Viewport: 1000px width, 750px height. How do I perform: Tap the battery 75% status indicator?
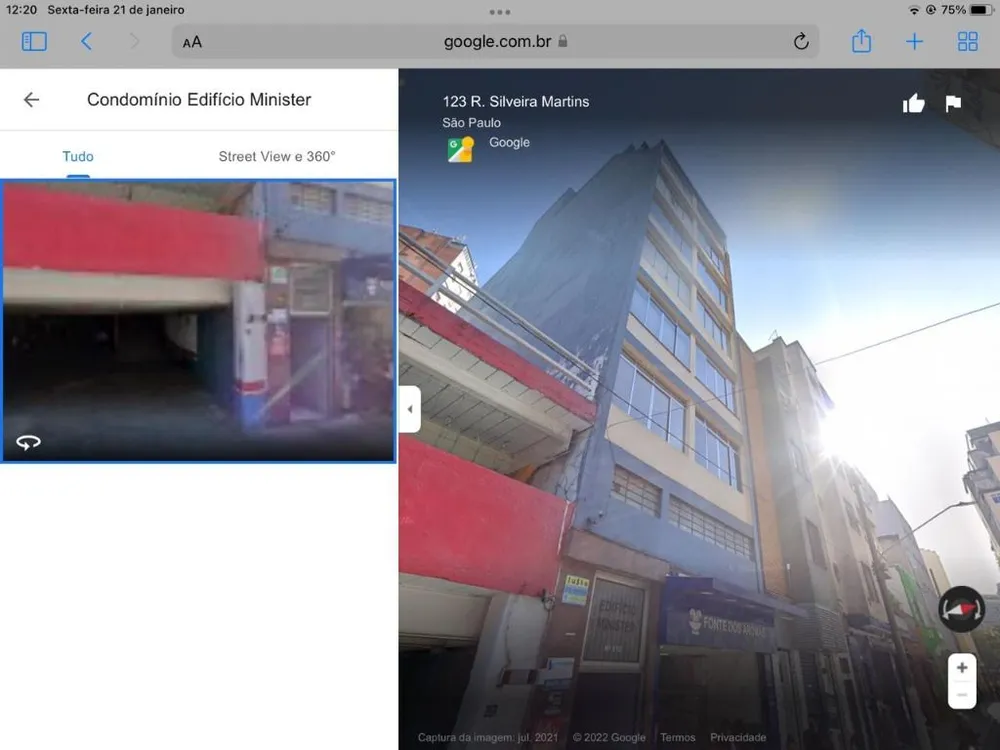pos(966,10)
